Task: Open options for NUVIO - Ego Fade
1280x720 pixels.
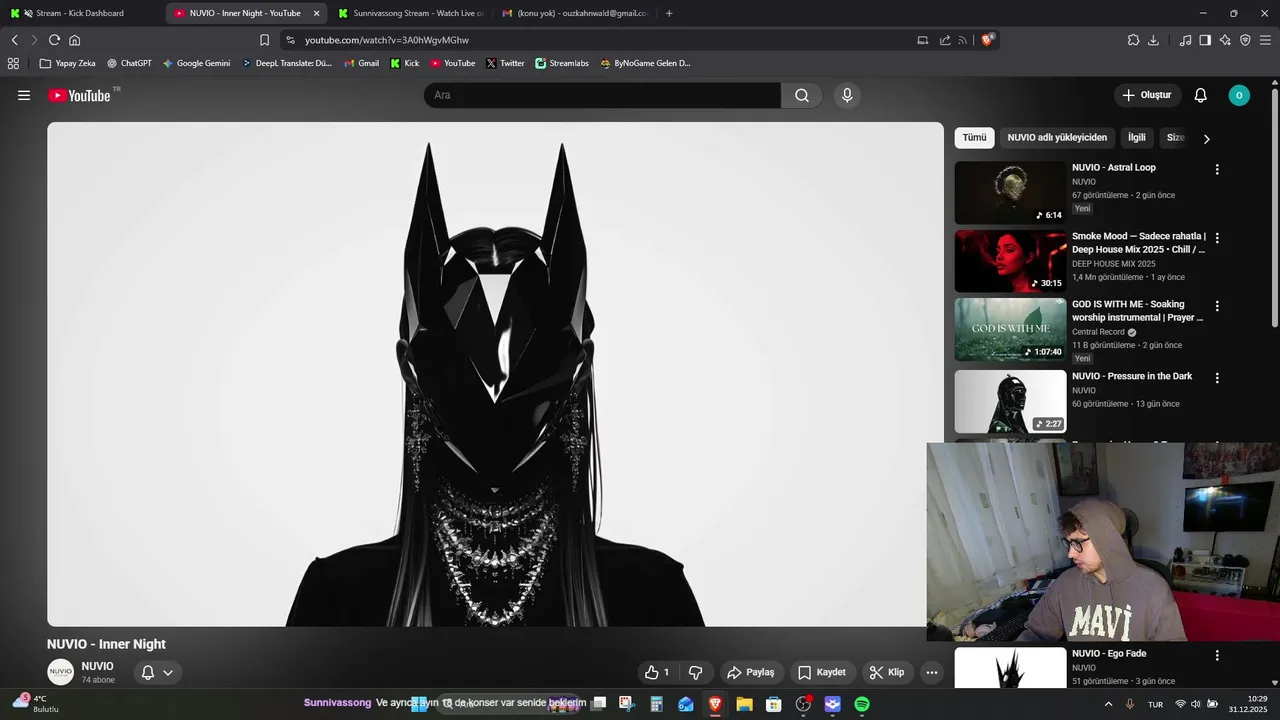Action: (1217, 655)
